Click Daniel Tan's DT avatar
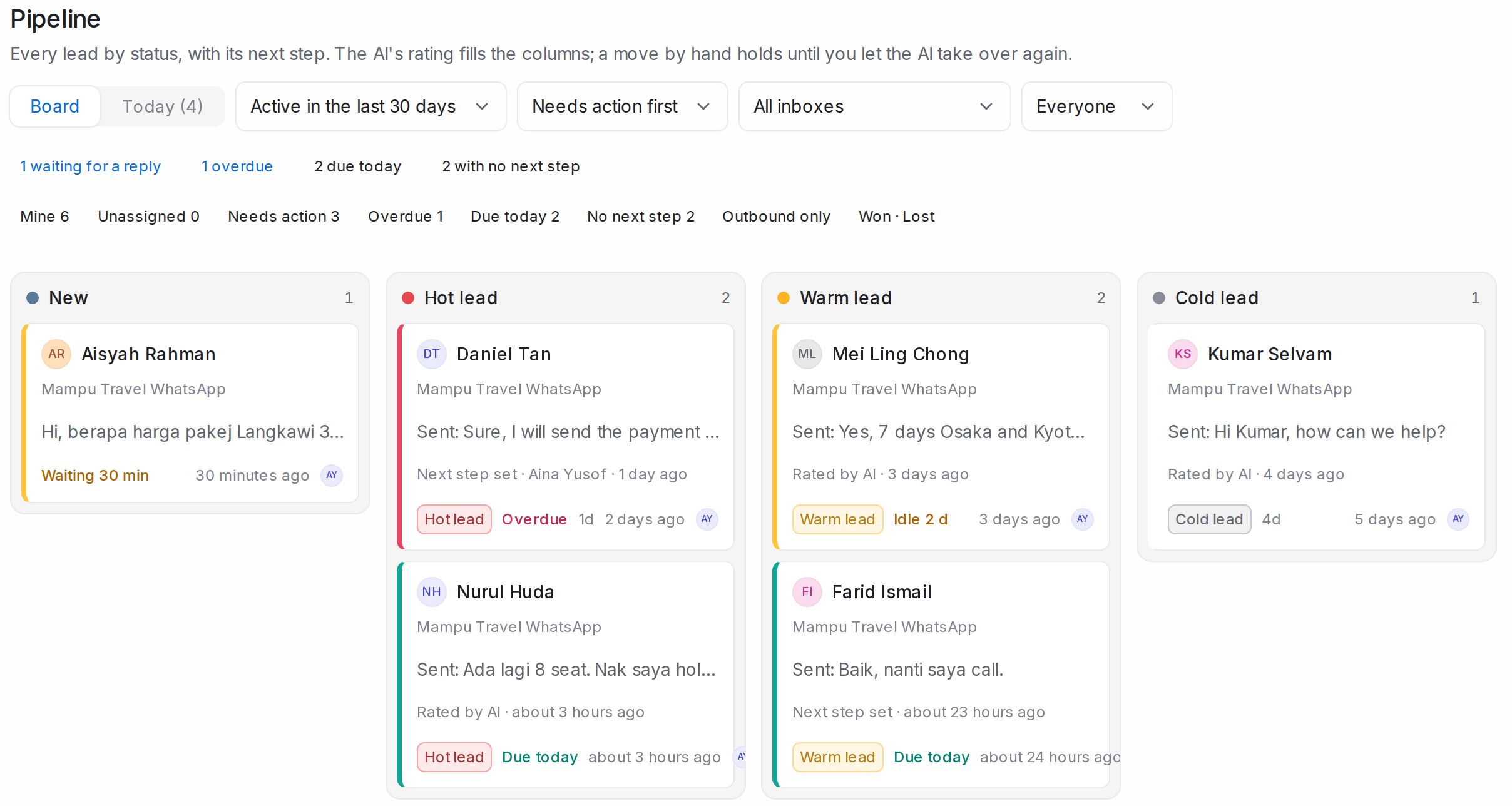Image resolution: width=1512 pixels, height=806 pixels. pos(432,354)
